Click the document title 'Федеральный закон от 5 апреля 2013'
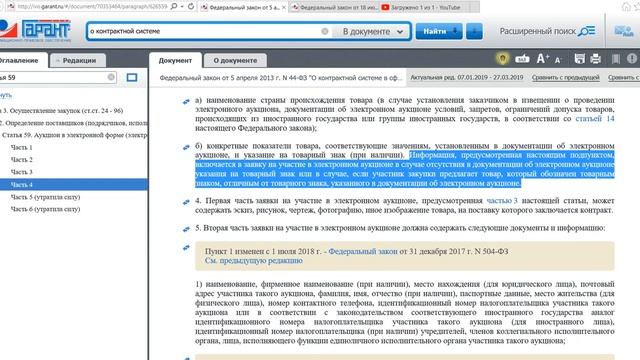Image resolution: width=640 pixels, height=360 pixels. [x=281, y=78]
